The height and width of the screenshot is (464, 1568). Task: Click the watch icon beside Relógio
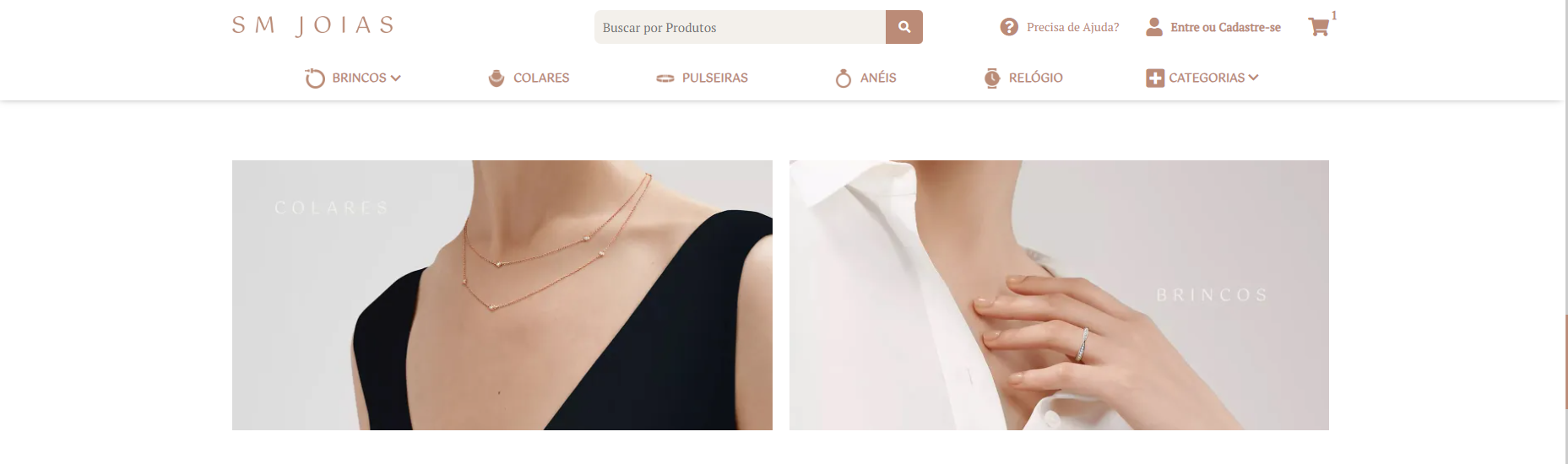[x=992, y=78]
